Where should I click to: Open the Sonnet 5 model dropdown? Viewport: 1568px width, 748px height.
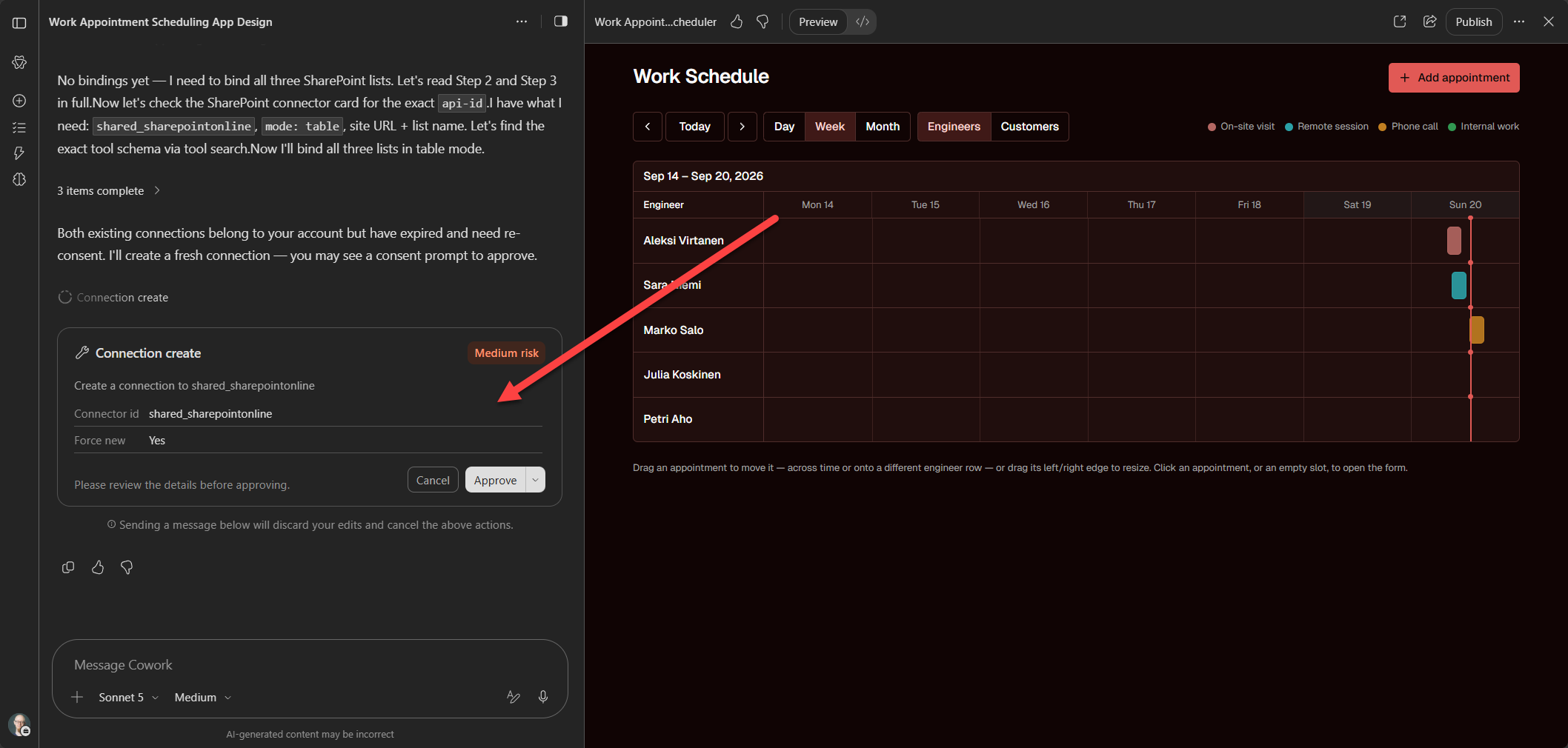pos(128,697)
